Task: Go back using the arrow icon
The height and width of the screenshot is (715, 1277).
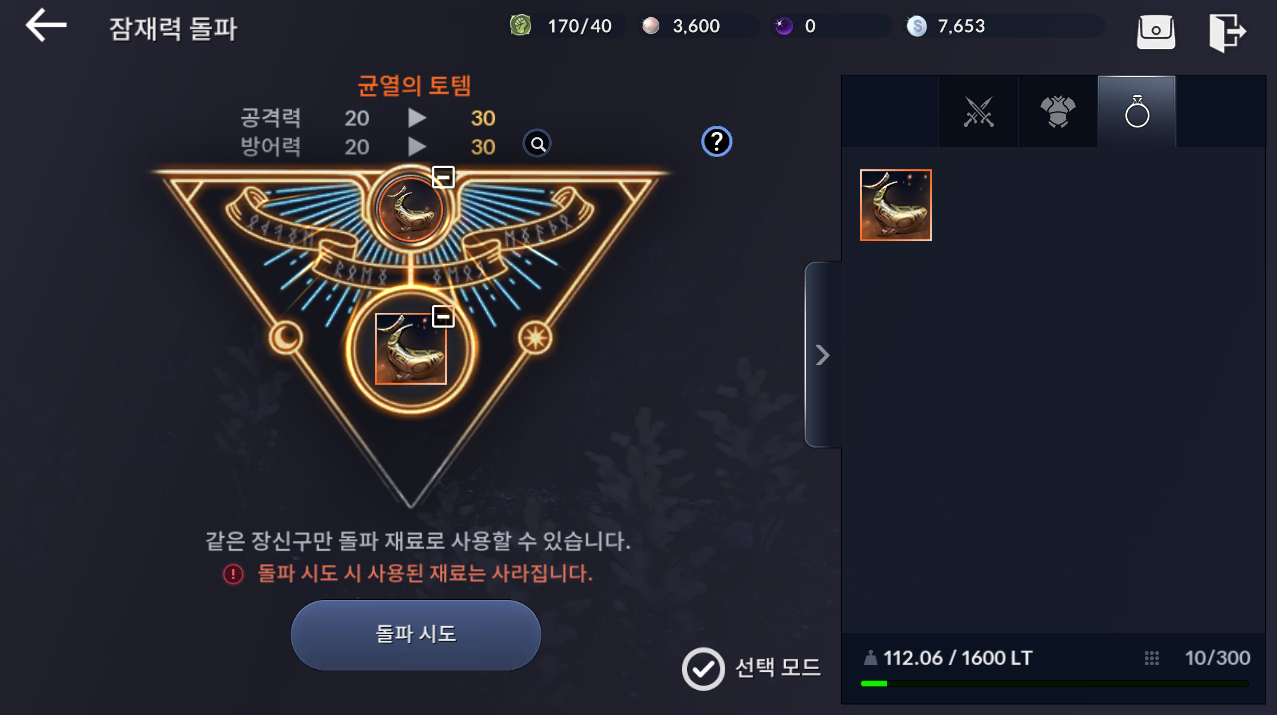Action: coord(46,26)
